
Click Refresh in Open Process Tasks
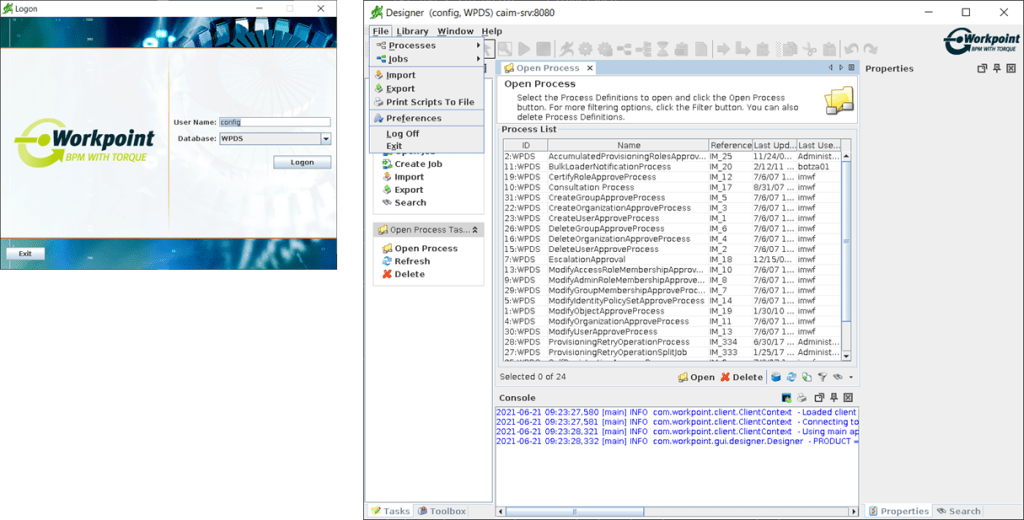411,261
